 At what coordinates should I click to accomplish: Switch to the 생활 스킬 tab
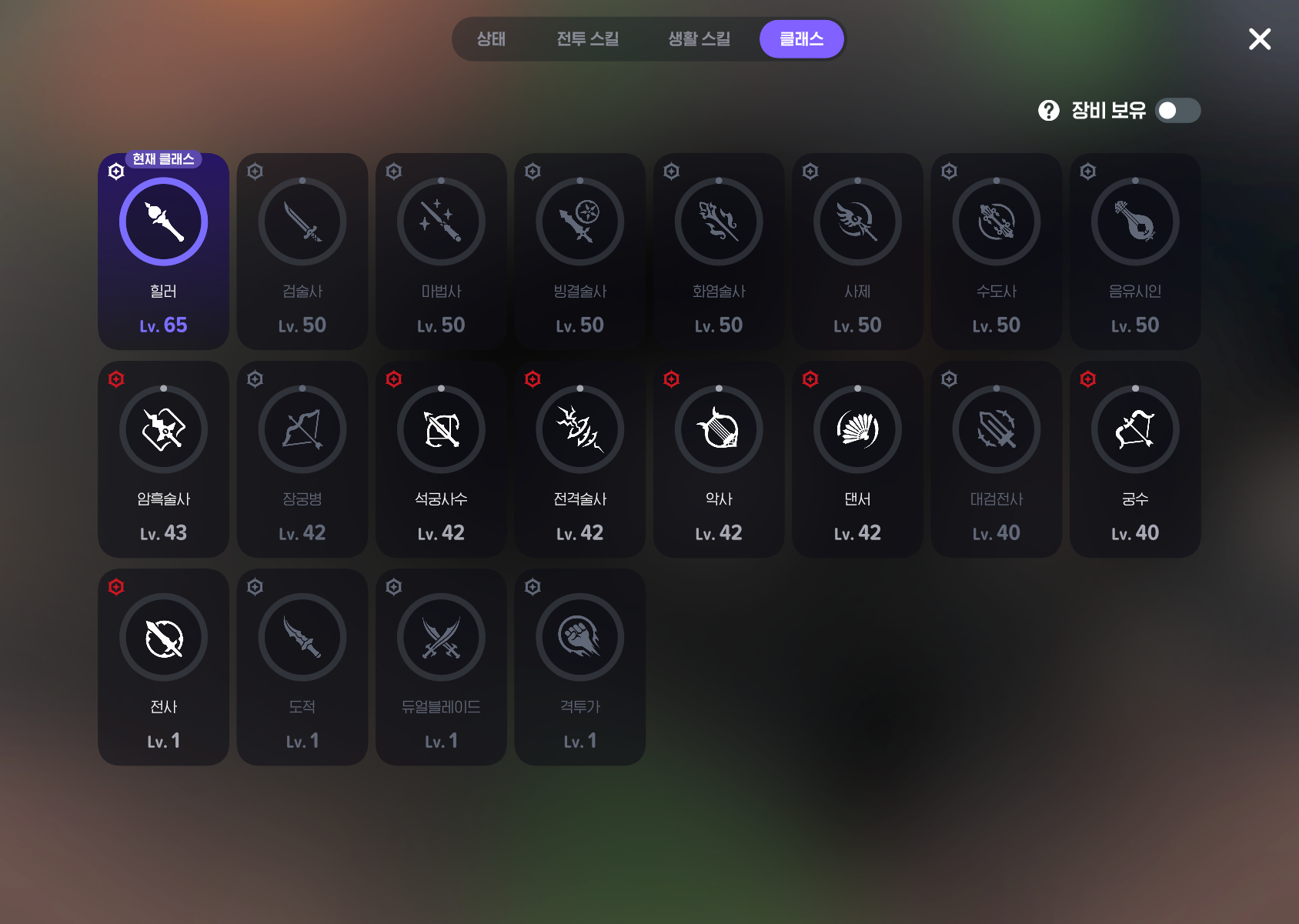(700, 39)
